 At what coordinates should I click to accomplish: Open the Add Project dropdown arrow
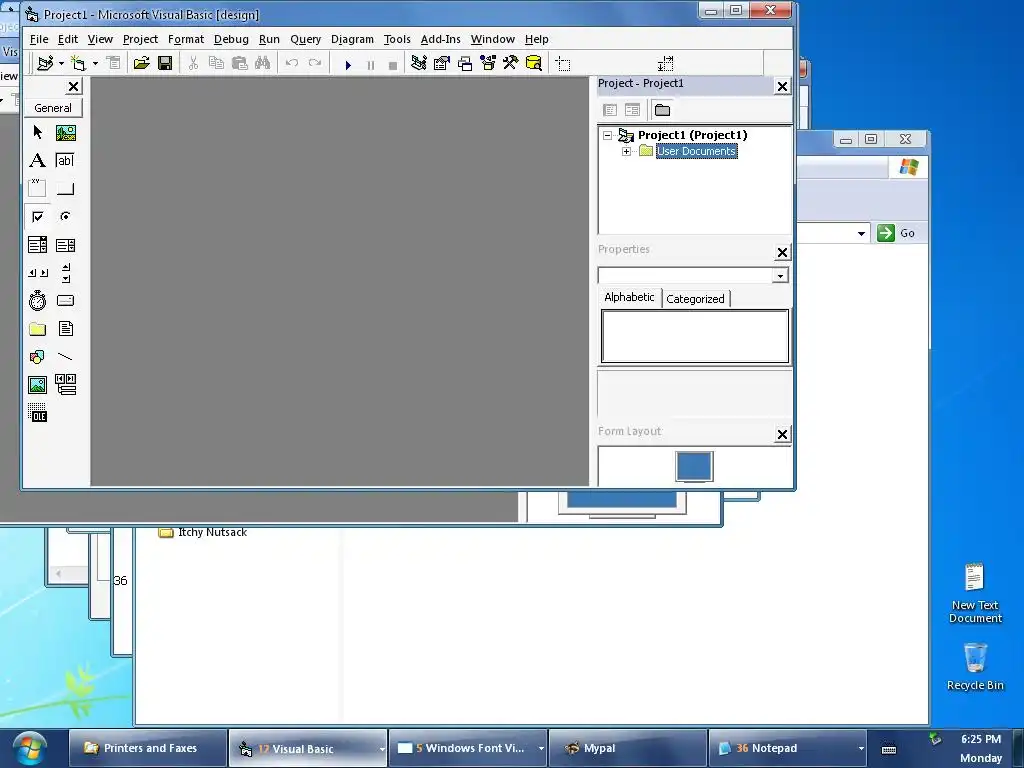click(61, 63)
